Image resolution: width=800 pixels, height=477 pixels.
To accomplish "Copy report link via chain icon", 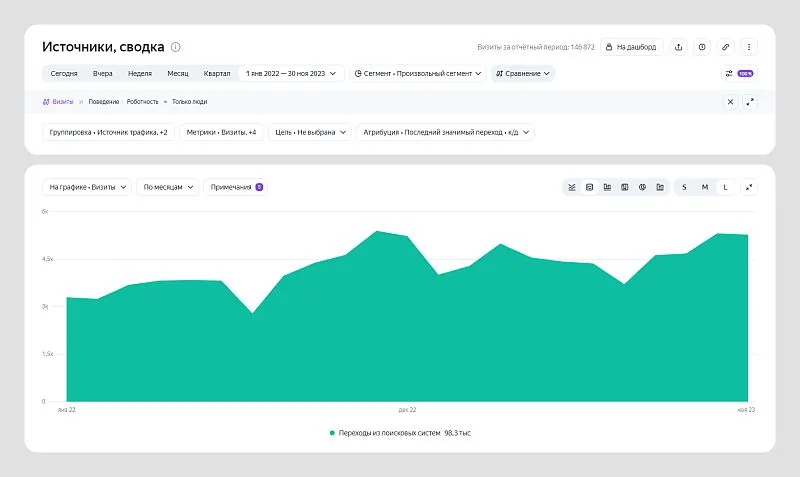I will [x=726, y=47].
